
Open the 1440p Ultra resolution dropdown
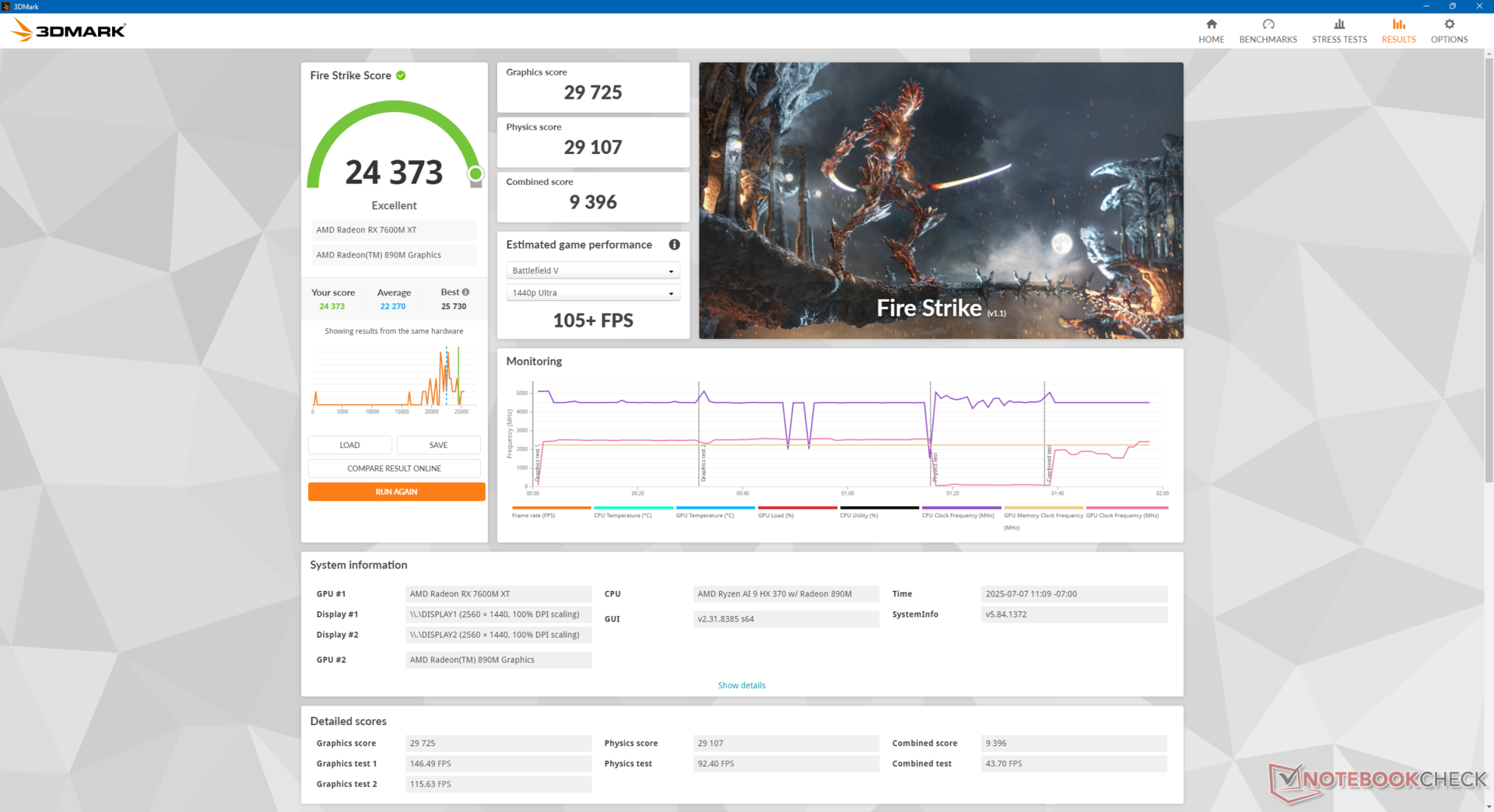[x=593, y=293]
